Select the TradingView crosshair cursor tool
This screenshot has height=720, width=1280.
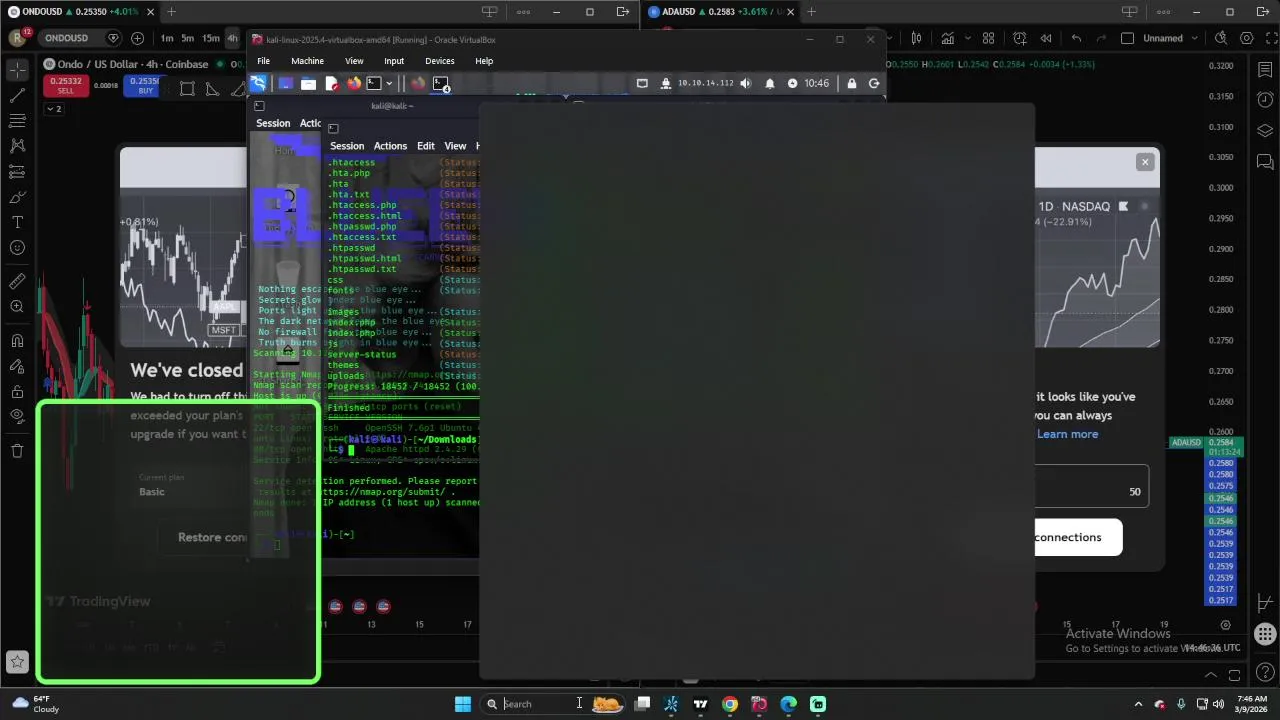click(x=17, y=70)
